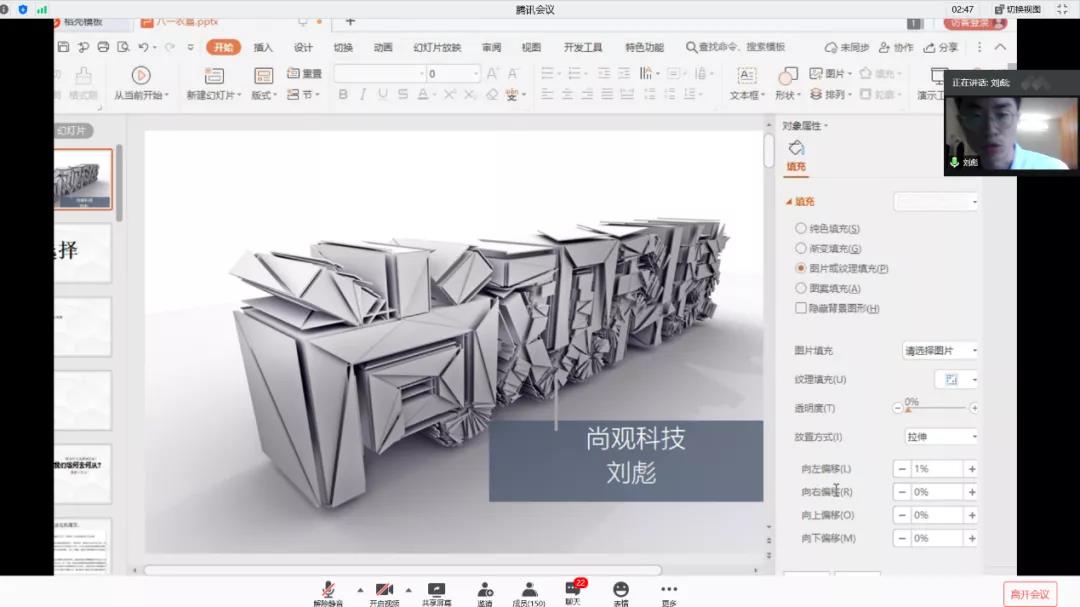Click the new slide icon

(x=214, y=76)
